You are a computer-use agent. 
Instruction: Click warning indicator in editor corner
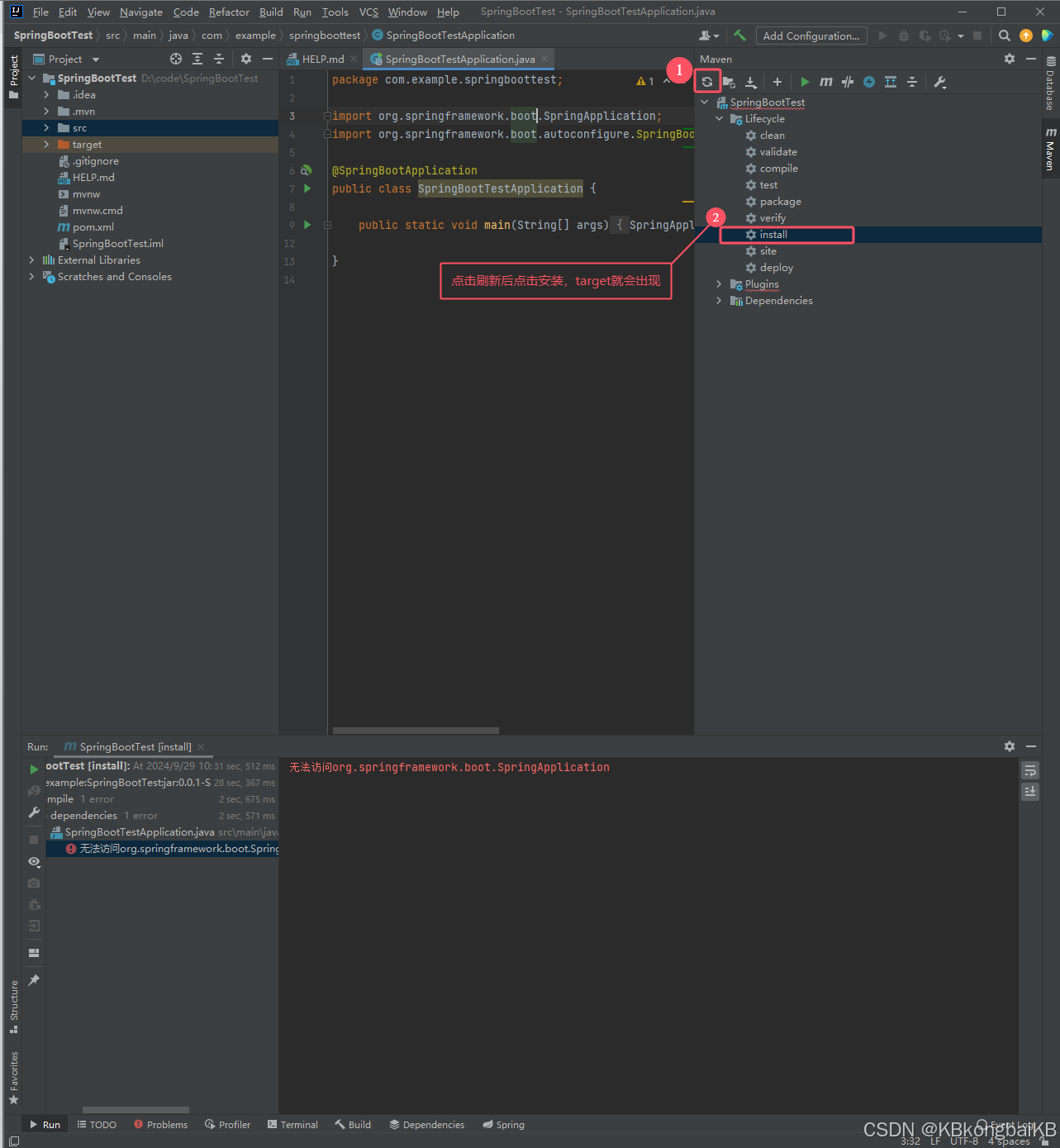pyautogui.click(x=645, y=81)
